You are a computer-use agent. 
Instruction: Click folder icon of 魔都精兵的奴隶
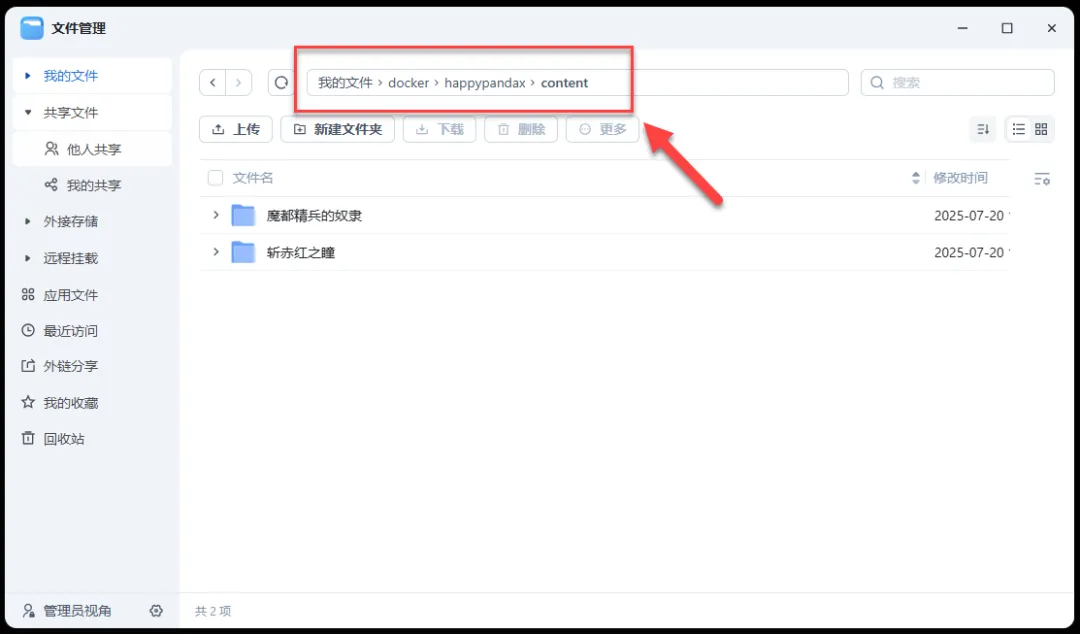pyautogui.click(x=243, y=216)
